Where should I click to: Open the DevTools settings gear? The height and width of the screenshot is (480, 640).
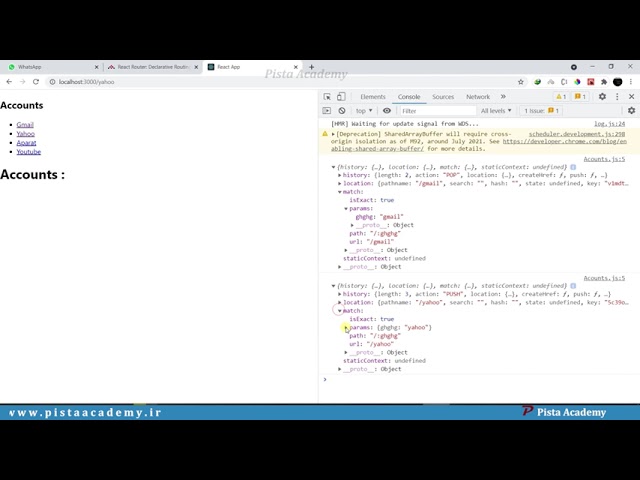pos(602,97)
